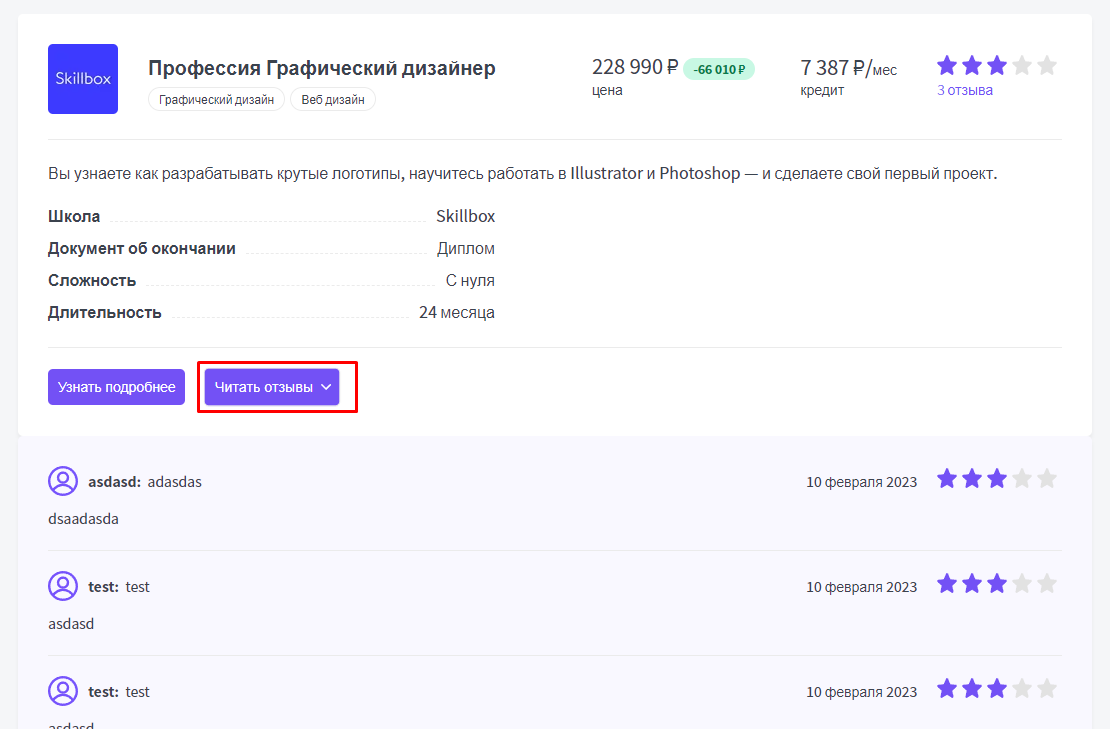1110x729 pixels.
Task: Click the 24 месяца duration value
Action: 457,312
